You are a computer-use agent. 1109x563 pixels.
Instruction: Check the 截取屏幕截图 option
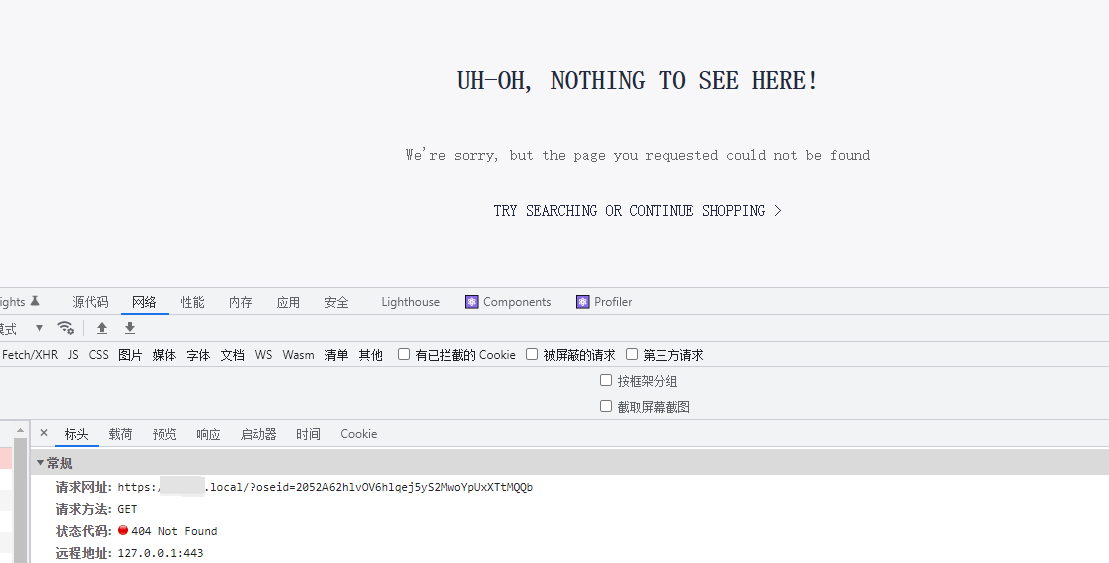click(606, 406)
